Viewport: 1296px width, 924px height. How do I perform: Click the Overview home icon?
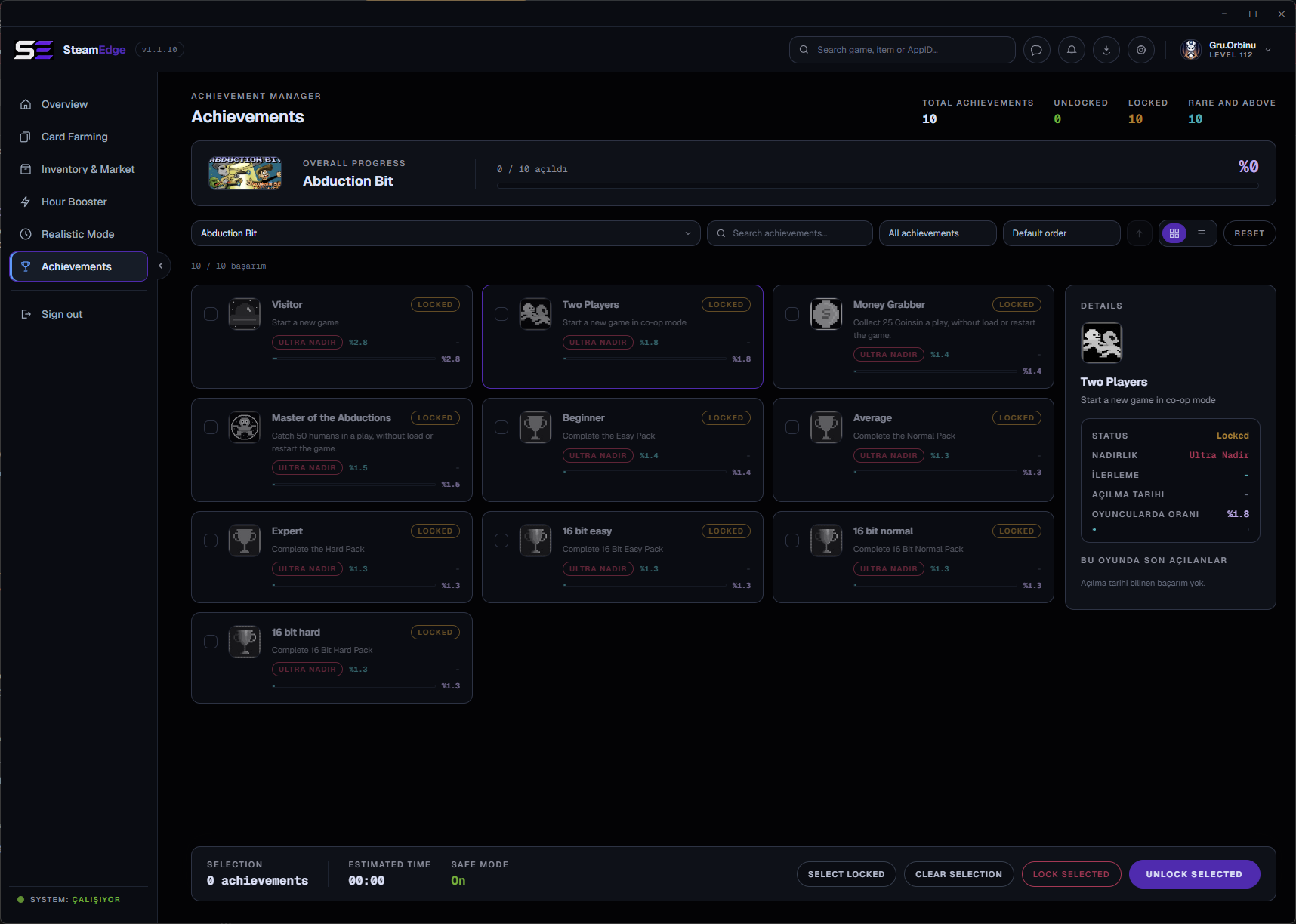(26, 104)
